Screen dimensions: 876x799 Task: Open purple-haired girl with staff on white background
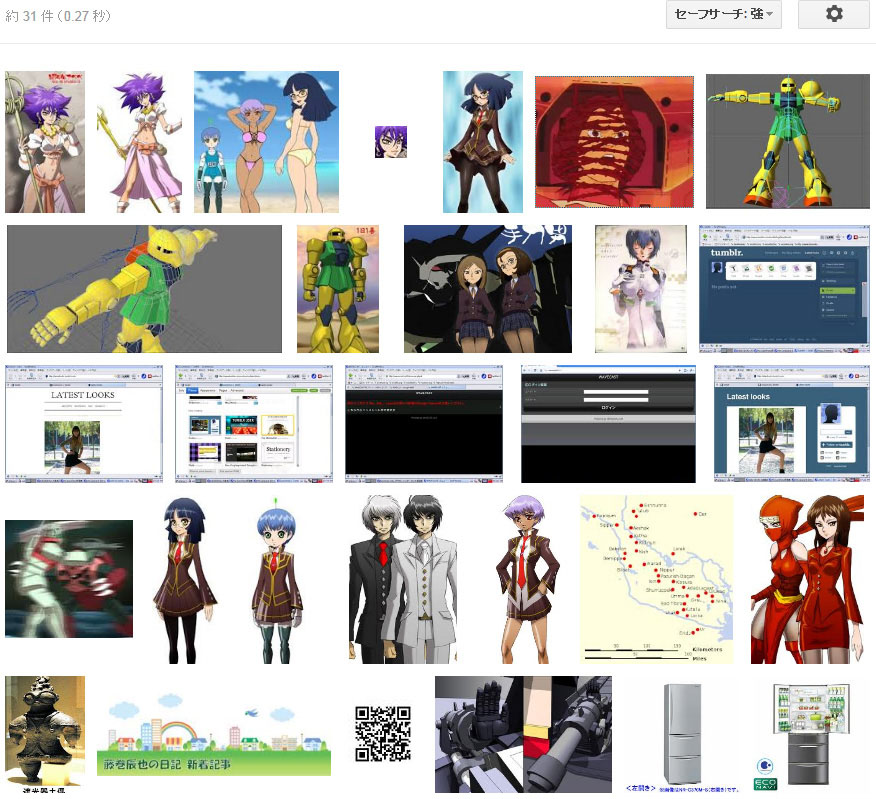pos(140,142)
